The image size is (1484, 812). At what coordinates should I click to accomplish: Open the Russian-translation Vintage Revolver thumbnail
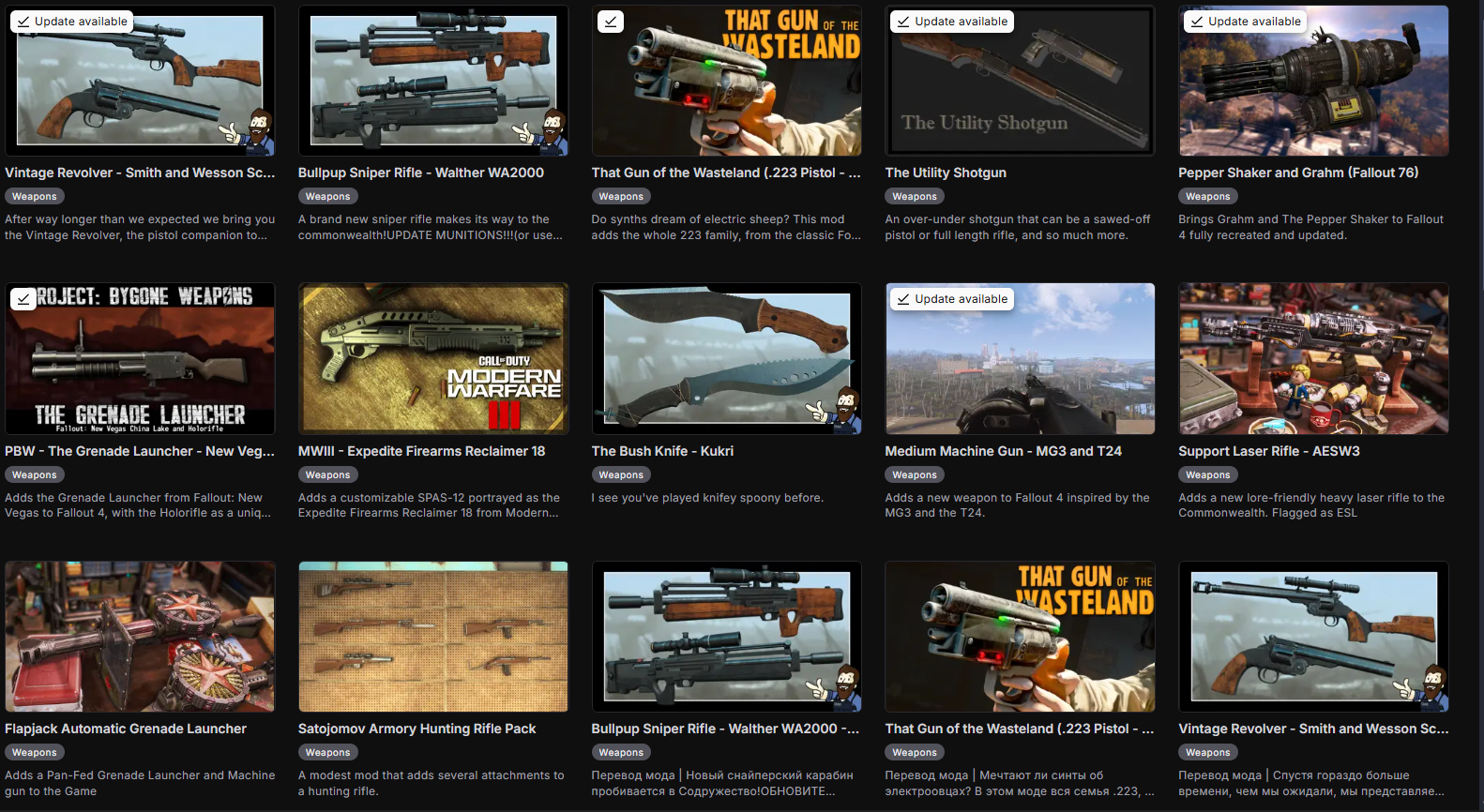coord(1313,637)
